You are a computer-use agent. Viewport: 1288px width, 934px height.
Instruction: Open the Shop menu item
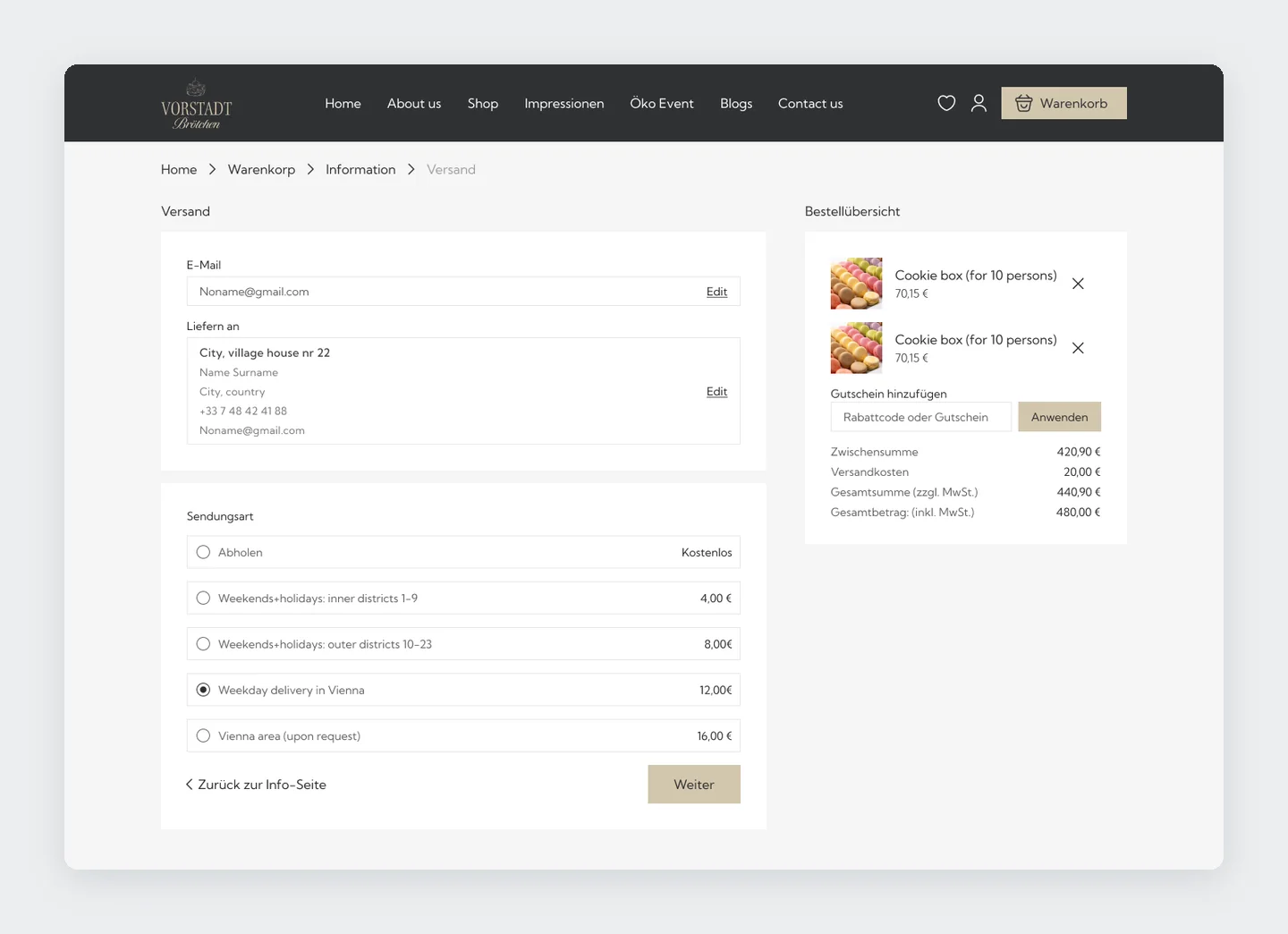(x=483, y=103)
